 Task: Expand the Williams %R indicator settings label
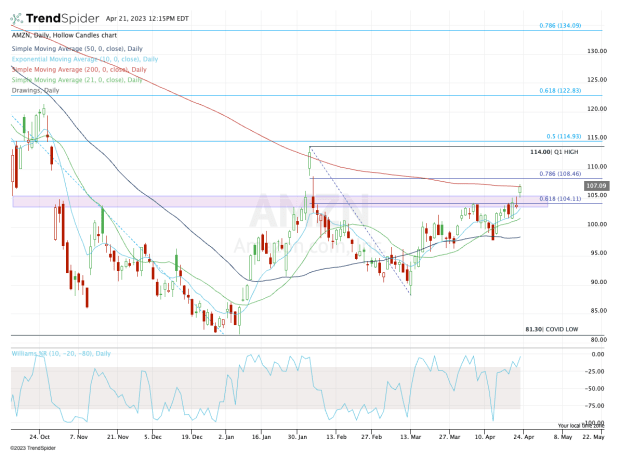(x=59, y=352)
